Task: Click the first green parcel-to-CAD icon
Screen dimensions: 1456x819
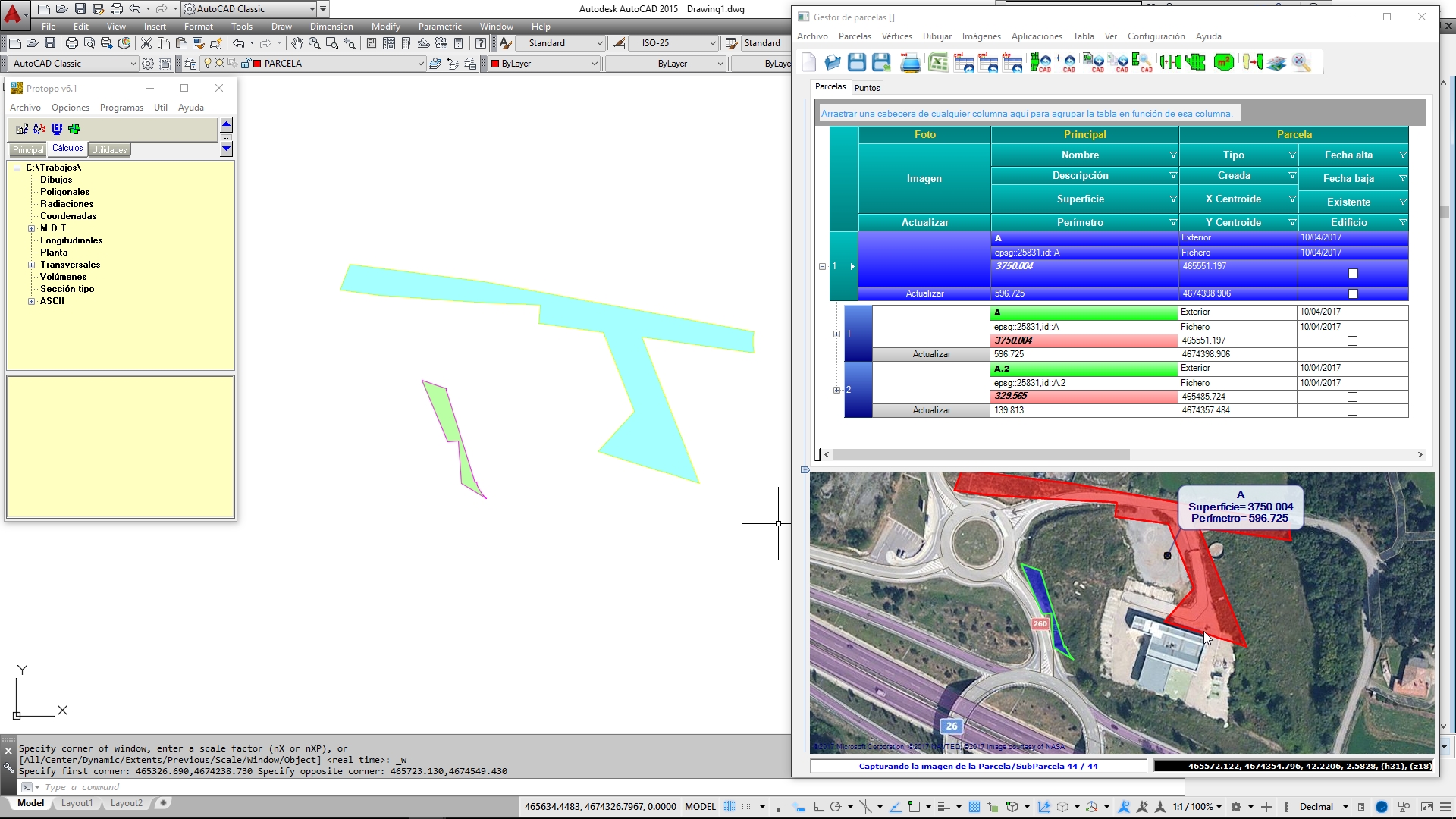Action: pos(1040,63)
